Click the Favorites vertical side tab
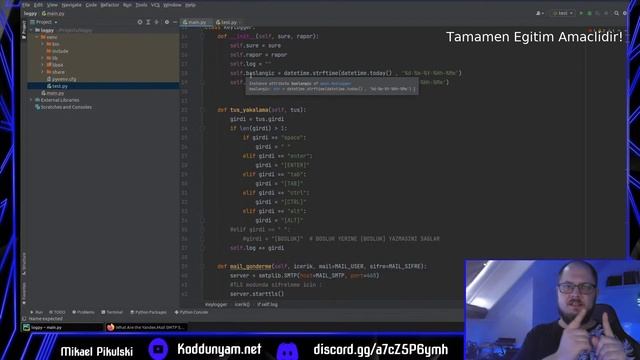The width and height of the screenshot is (640, 360). (x=24, y=293)
